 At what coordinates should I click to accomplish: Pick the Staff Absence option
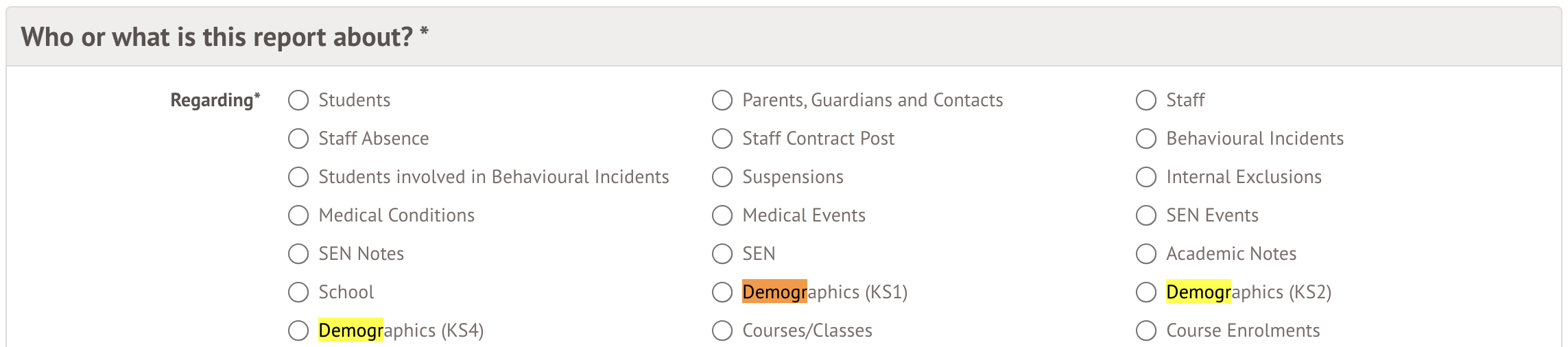tap(298, 139)
